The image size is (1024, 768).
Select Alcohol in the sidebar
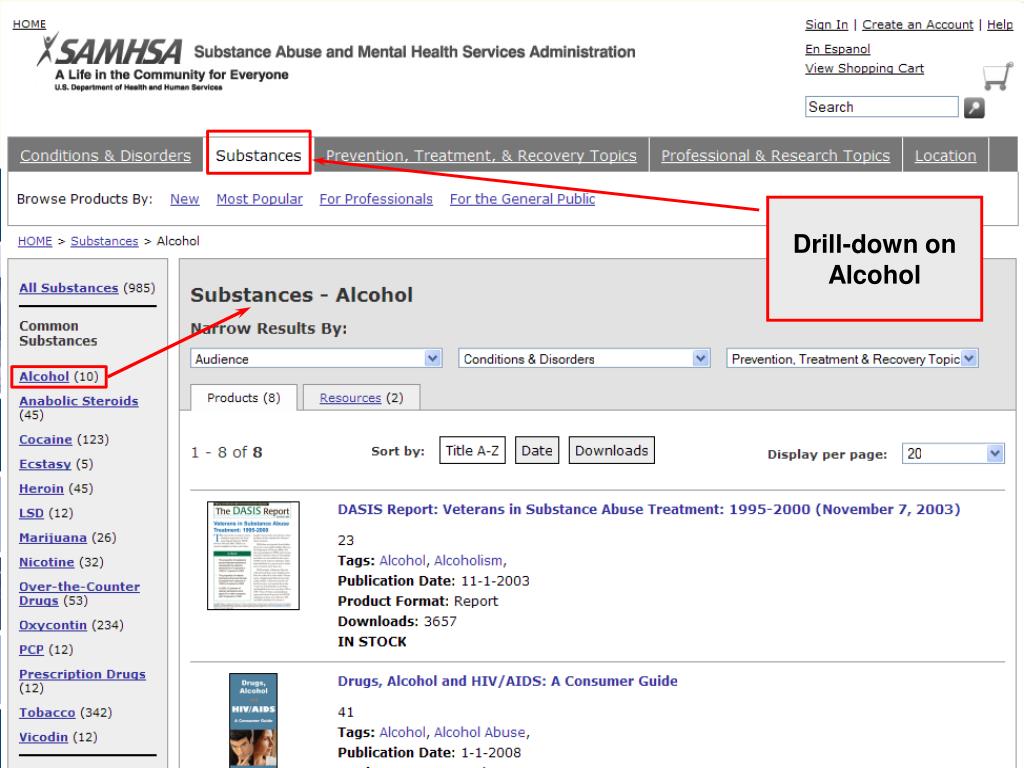click(44, 377)
